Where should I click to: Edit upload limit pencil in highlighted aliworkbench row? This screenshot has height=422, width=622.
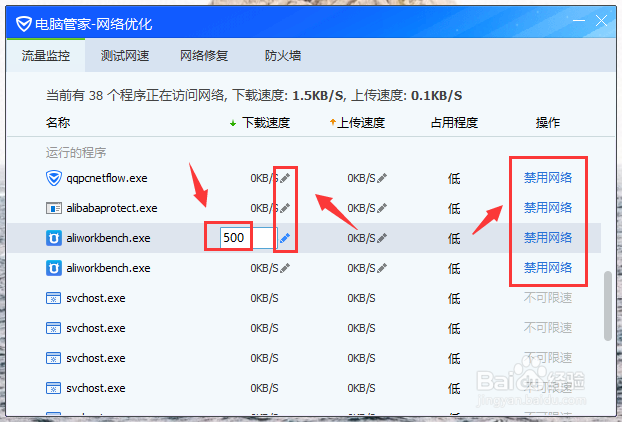[x=382, y=238]
